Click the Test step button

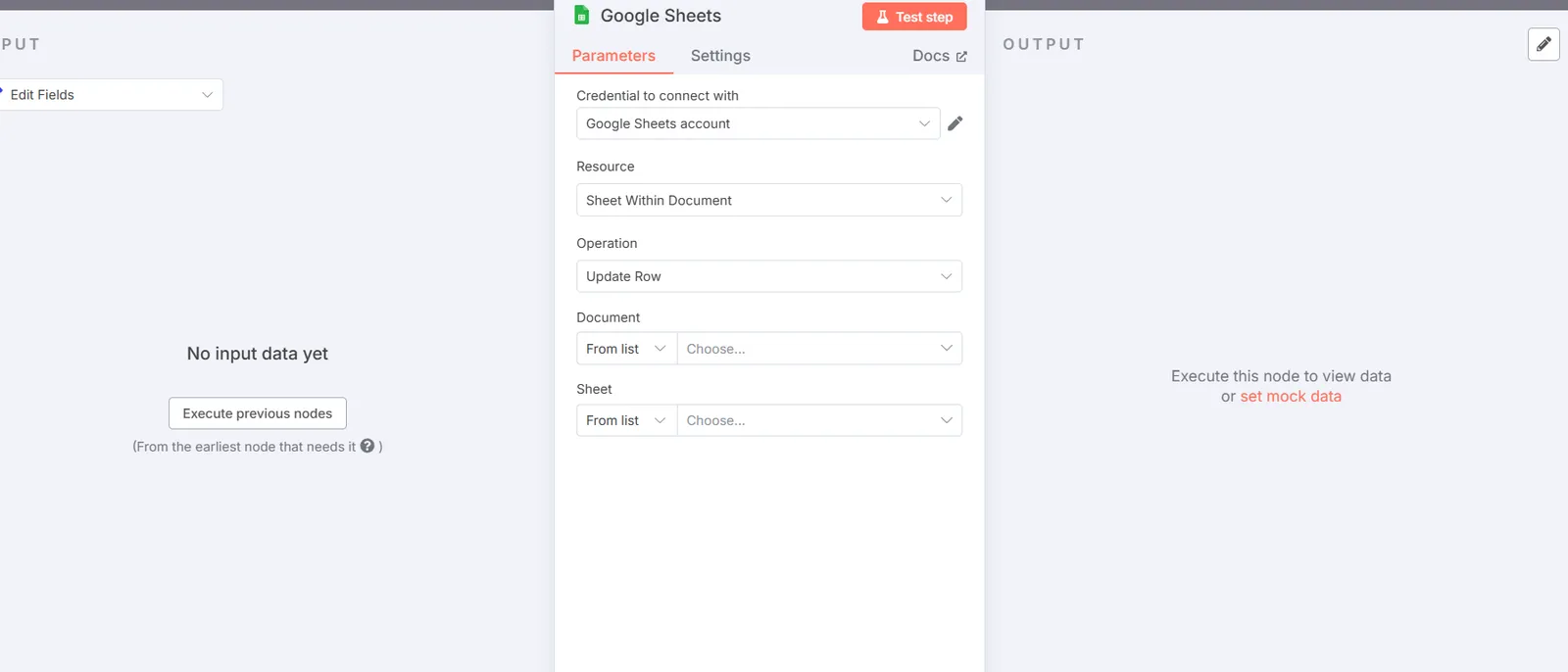pos(914,17)
